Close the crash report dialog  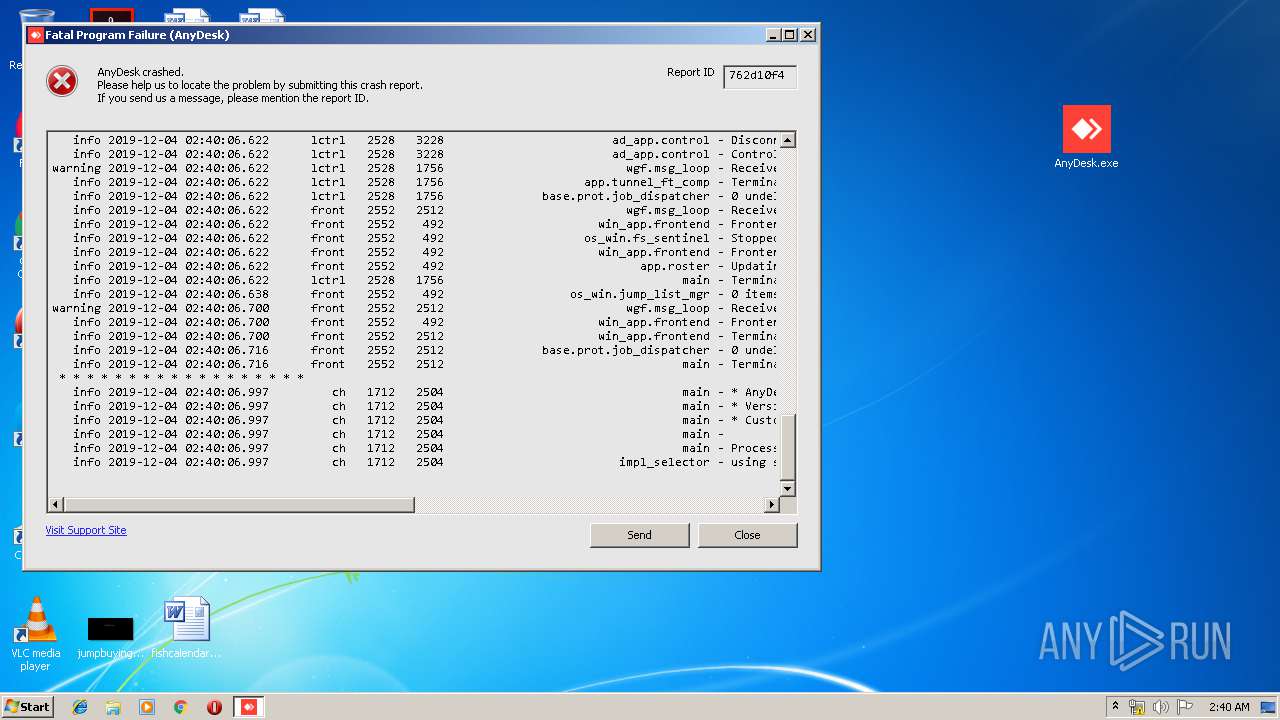(x=747, y=535)
